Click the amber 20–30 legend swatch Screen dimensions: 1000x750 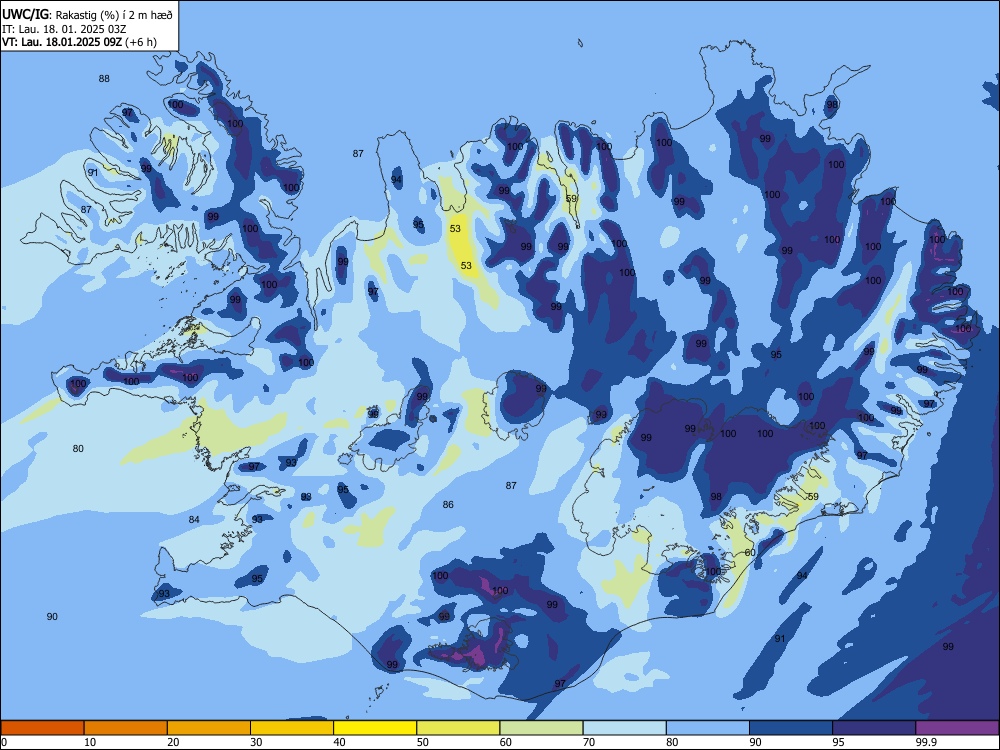(x=209, y=728)
